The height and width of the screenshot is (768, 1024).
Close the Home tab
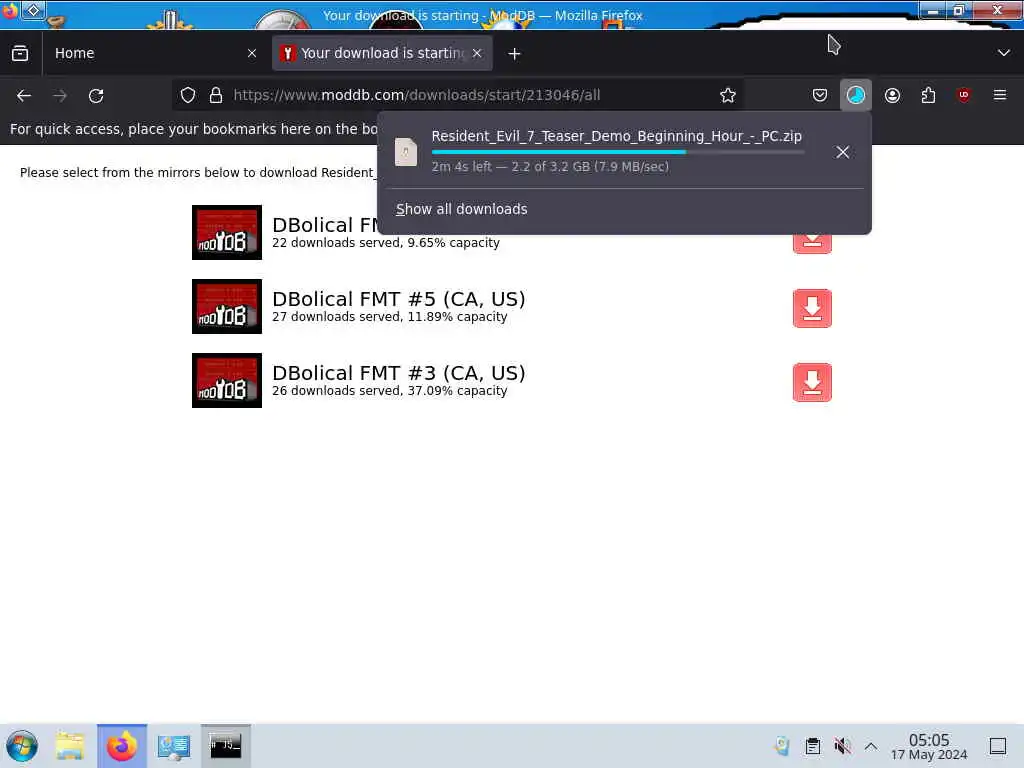(x=251, y=54)
